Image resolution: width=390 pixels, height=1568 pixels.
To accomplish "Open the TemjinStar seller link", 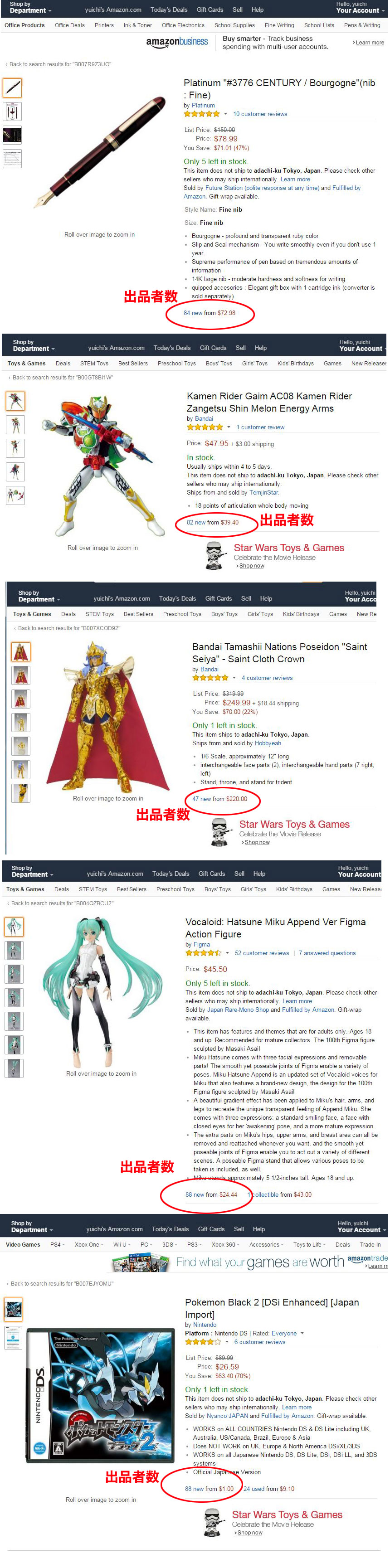I will pos(264,493).
